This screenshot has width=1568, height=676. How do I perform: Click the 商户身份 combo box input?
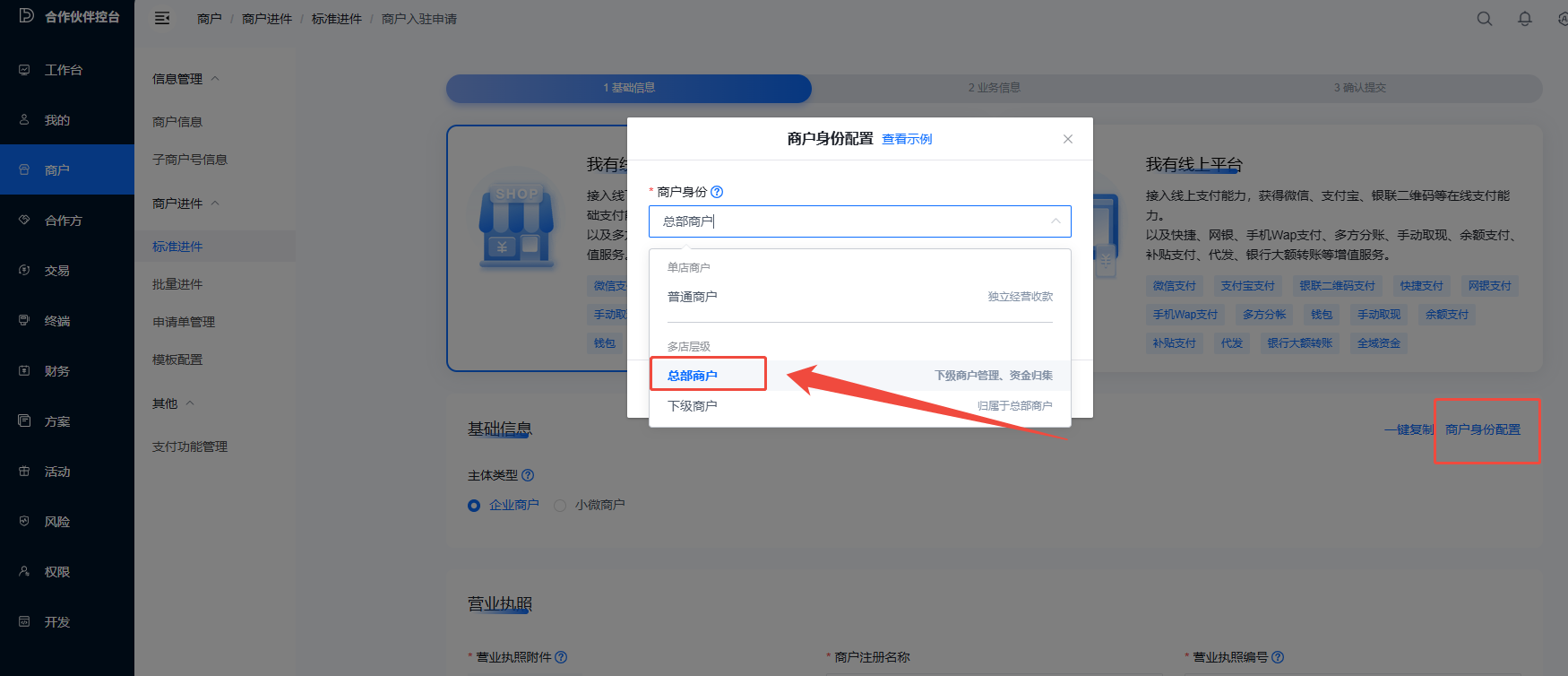pyautogui.click(x=851, y=221)
